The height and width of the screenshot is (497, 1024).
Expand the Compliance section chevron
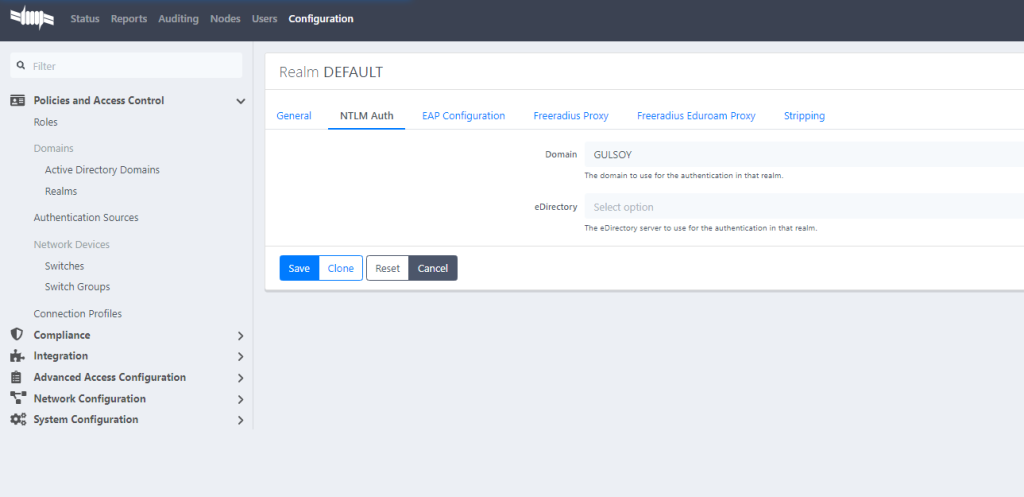tap(240, 336)
